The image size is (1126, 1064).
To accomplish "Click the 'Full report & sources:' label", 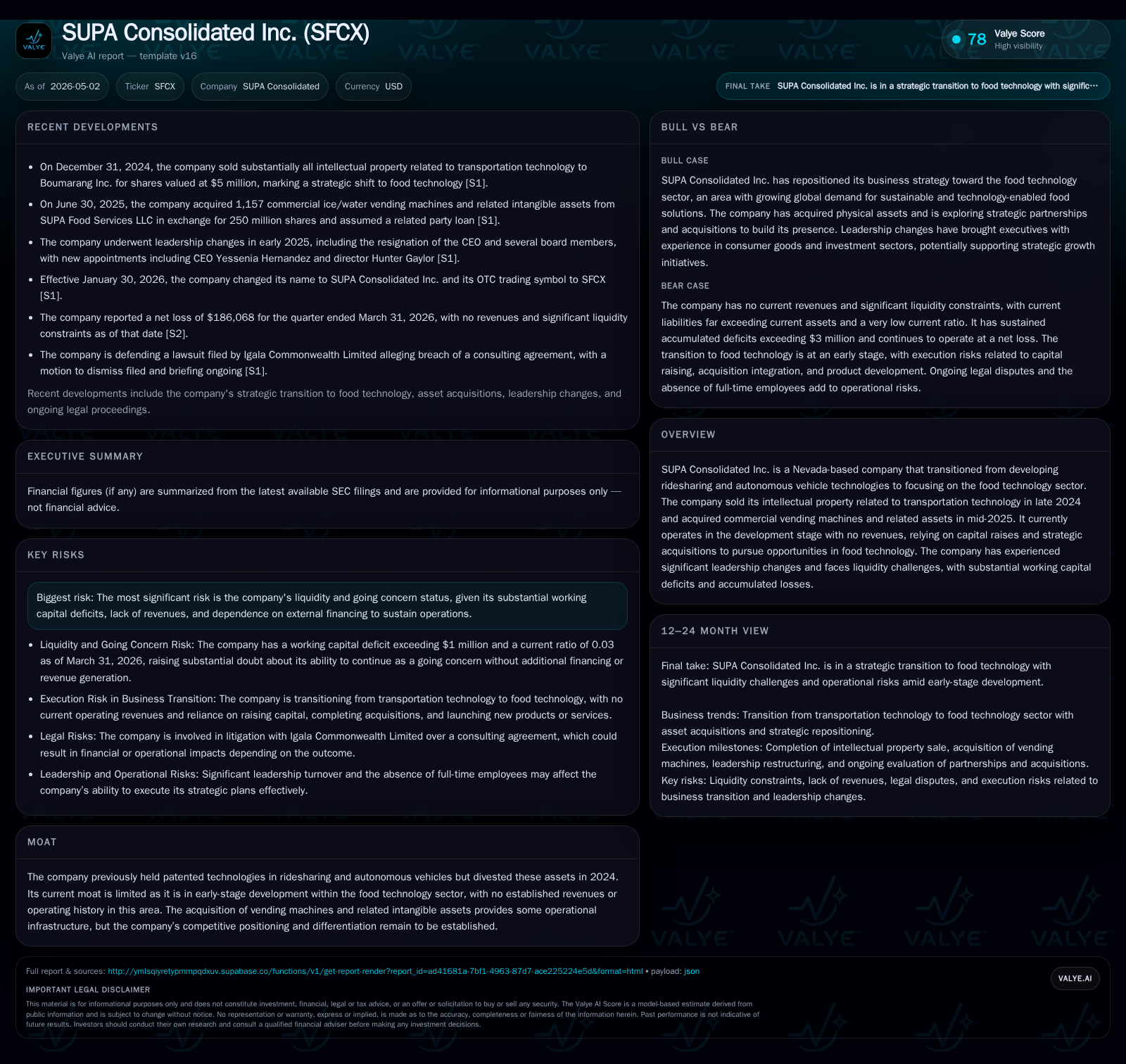I will [x=65, y=971].
